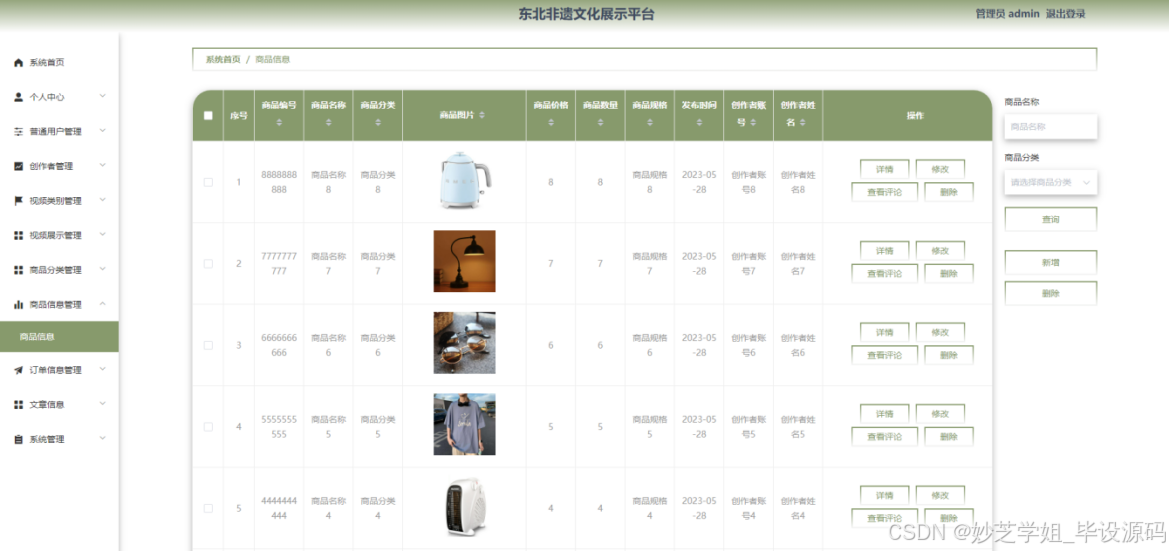The image size is (1170, 552).
Task: Select 商品信息 submenu item
Action: [59, 336]
